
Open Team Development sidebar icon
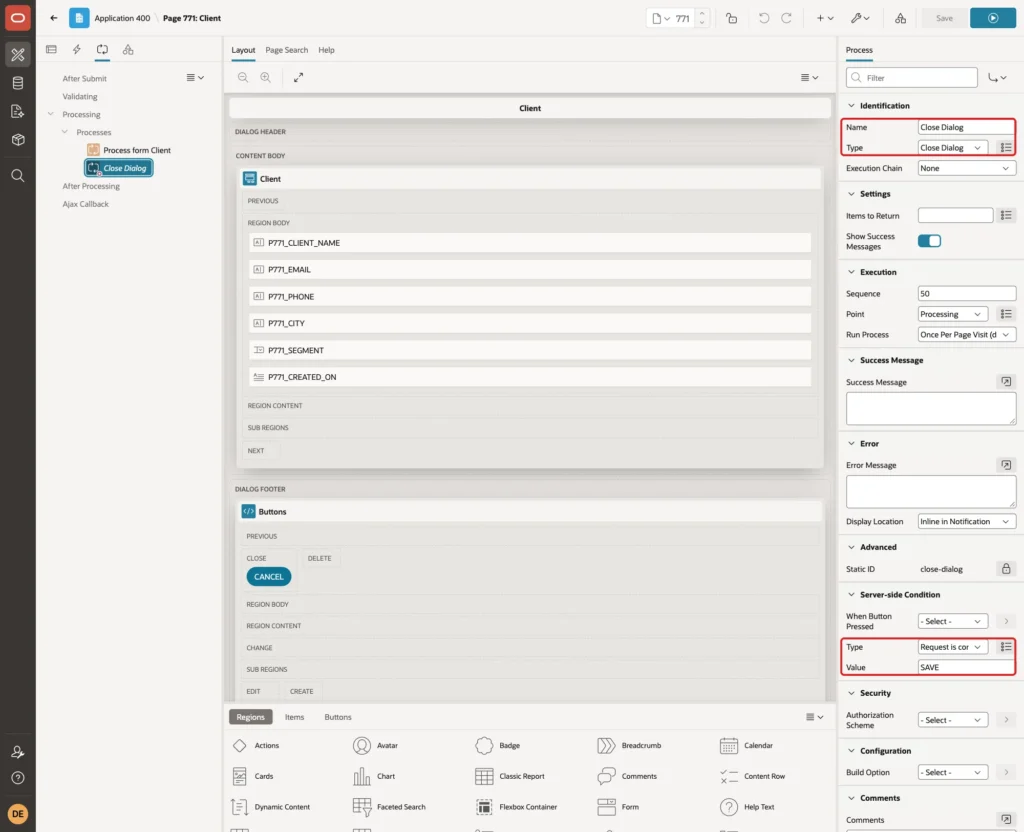(18, 111)
